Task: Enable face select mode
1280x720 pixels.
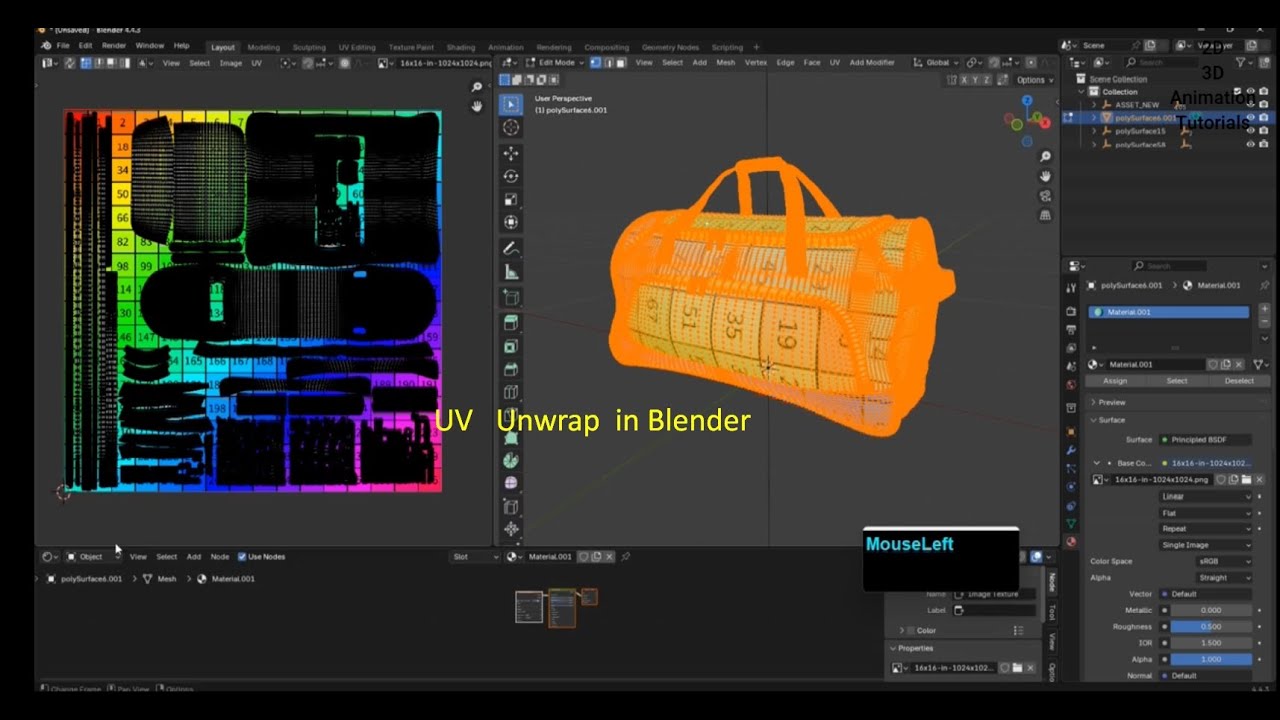Action: point(620,62)
